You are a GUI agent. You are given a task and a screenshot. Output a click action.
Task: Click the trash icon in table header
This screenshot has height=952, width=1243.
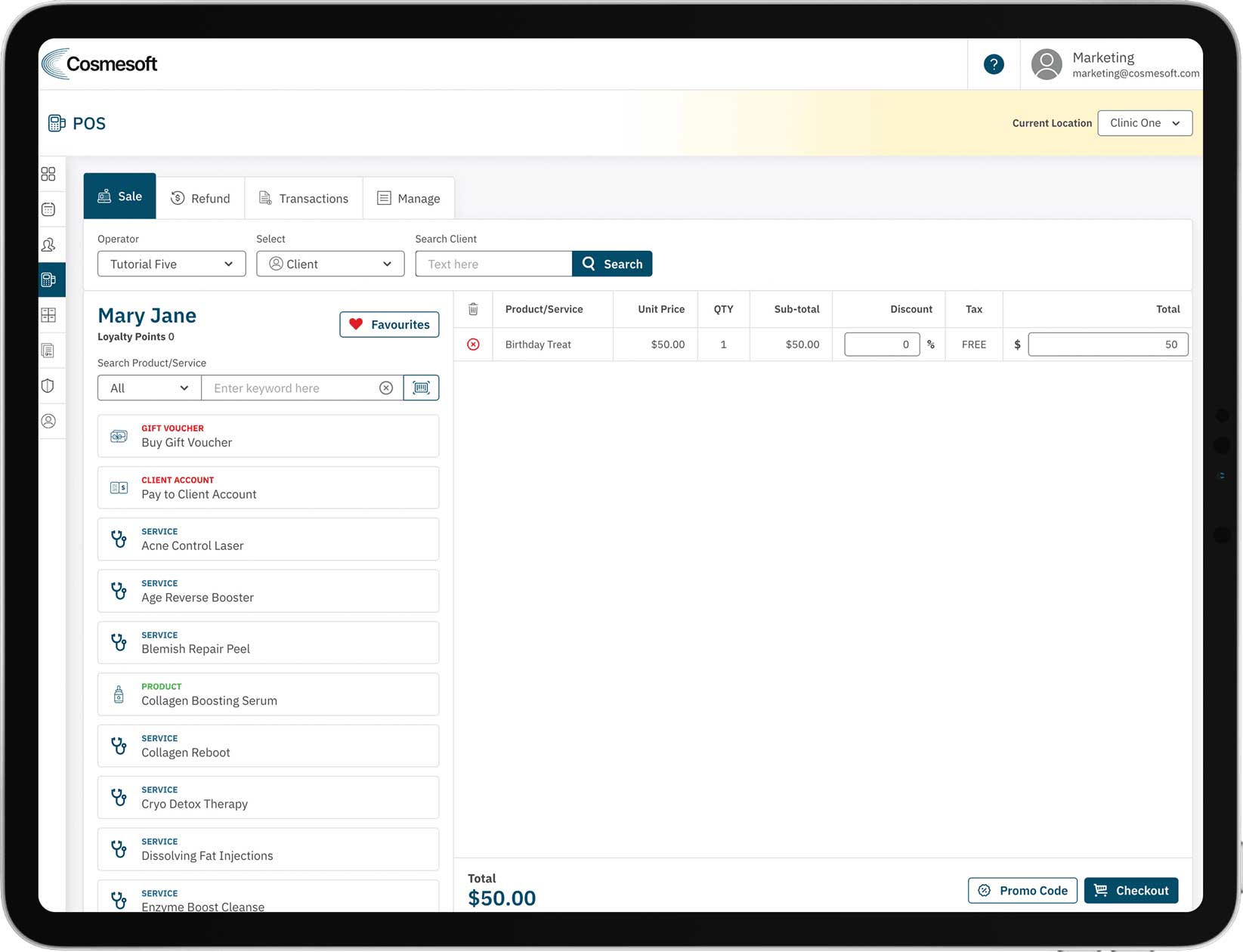(x=473, y=309)
